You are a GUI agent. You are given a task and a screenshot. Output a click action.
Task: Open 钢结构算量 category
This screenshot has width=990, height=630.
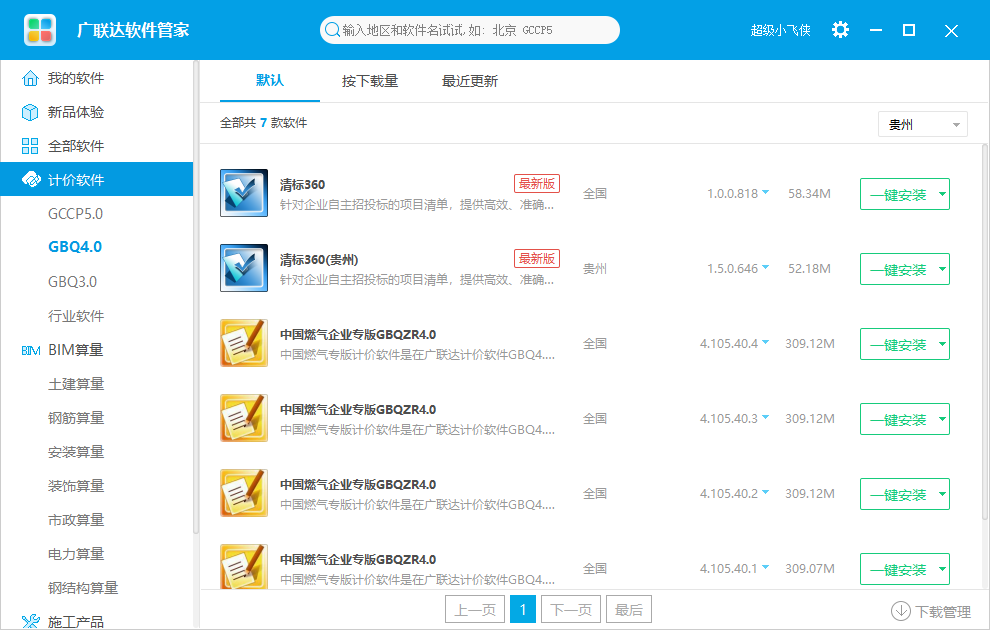[83, 588]
